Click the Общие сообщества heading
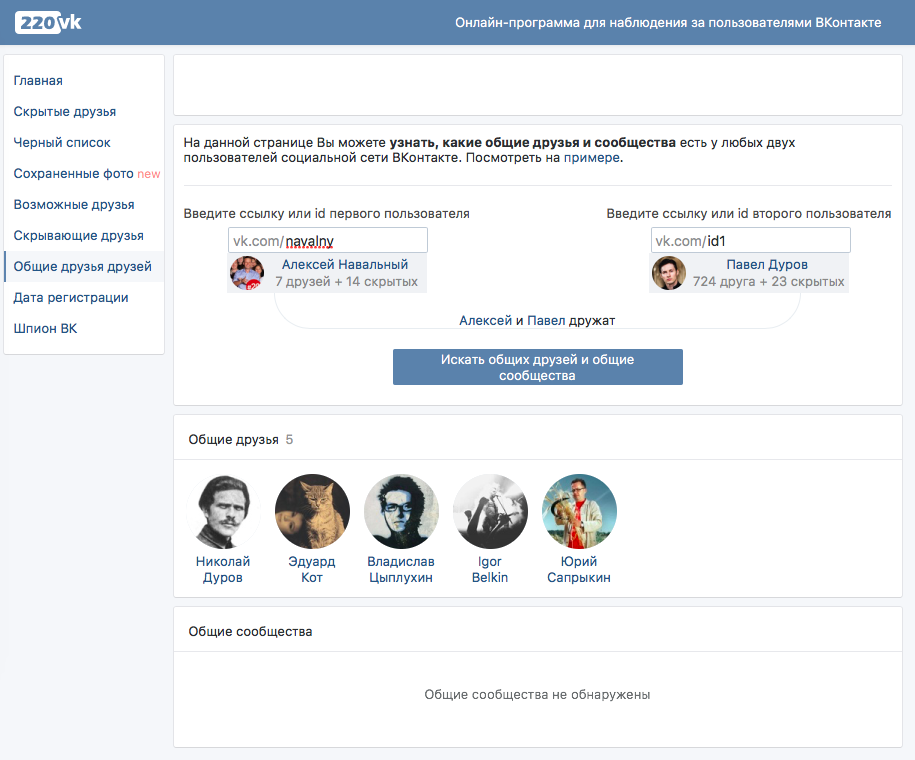 (x=250, y=632)
